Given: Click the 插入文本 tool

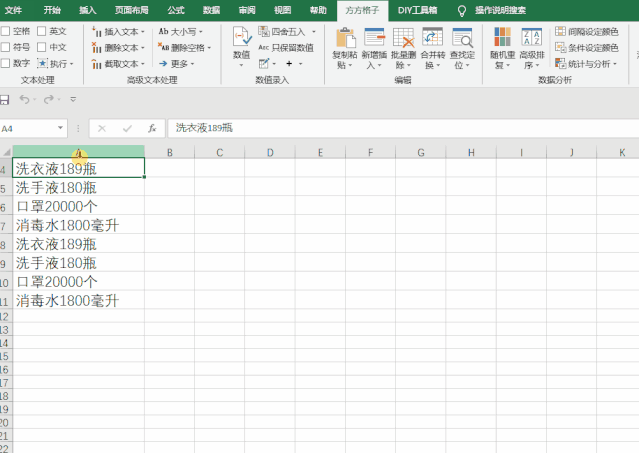Looking at the screenshot, I should 118,31.
